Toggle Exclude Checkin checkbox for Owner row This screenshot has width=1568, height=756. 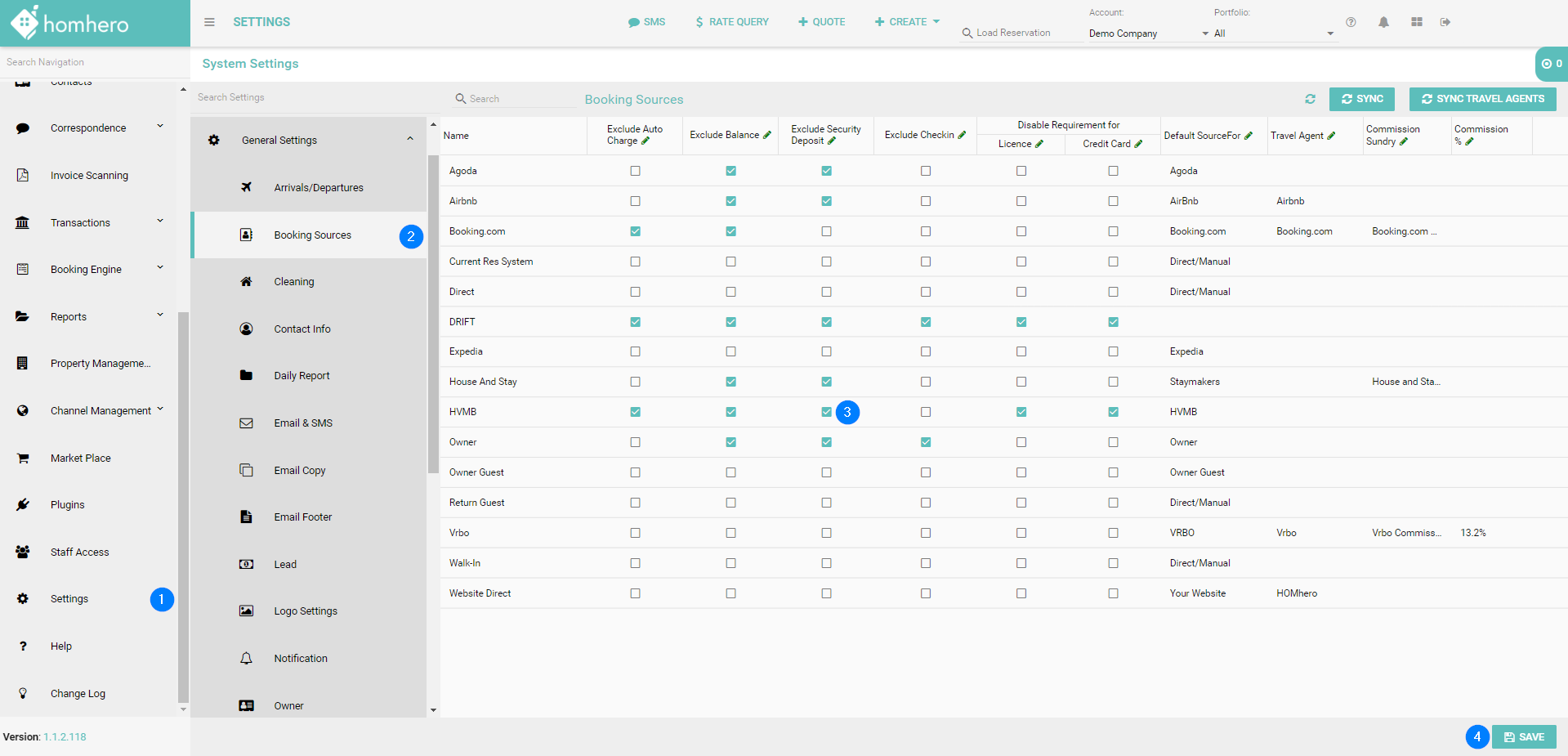[x=925, y=442]
